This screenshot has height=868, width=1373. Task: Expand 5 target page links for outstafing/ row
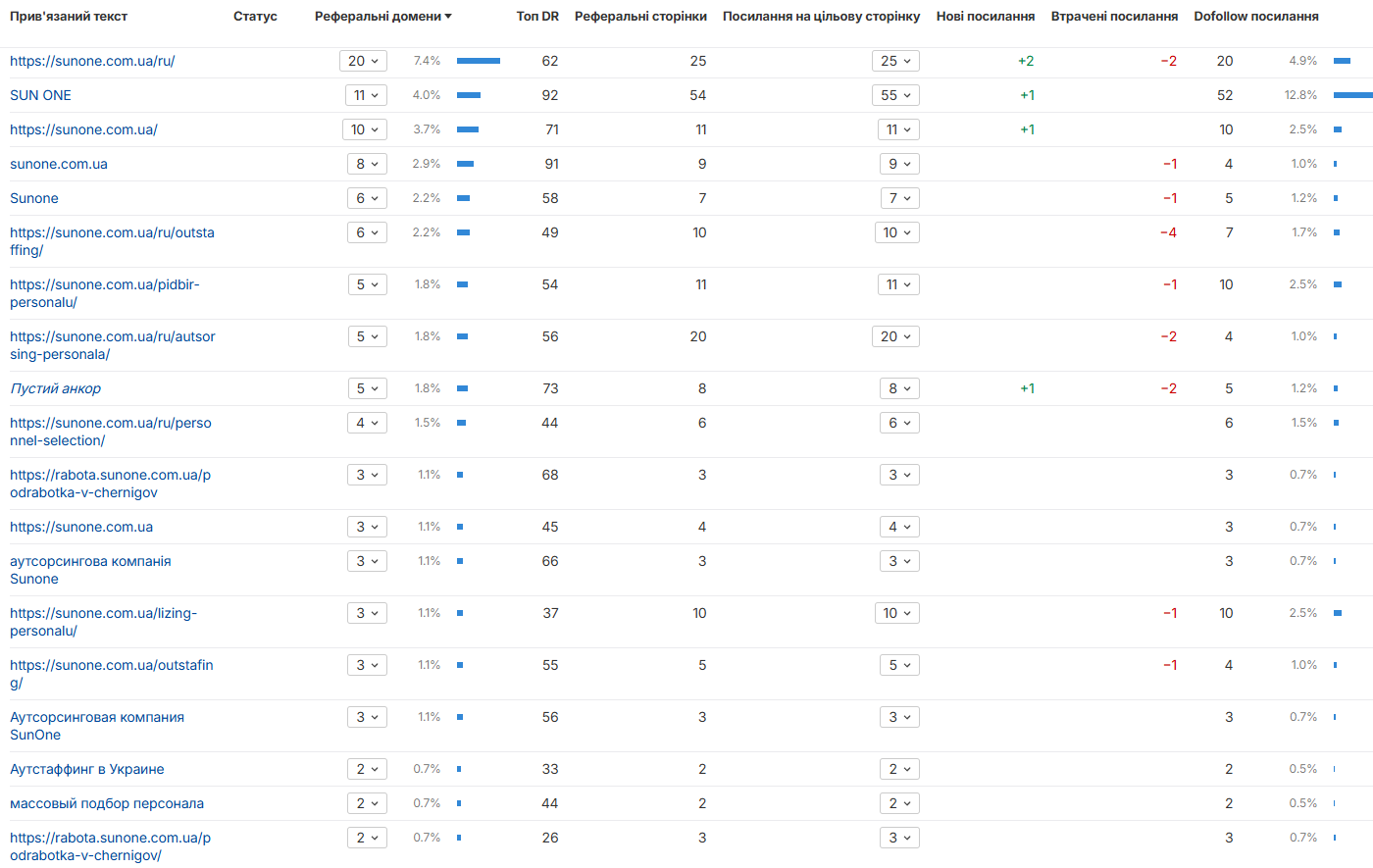900,665
